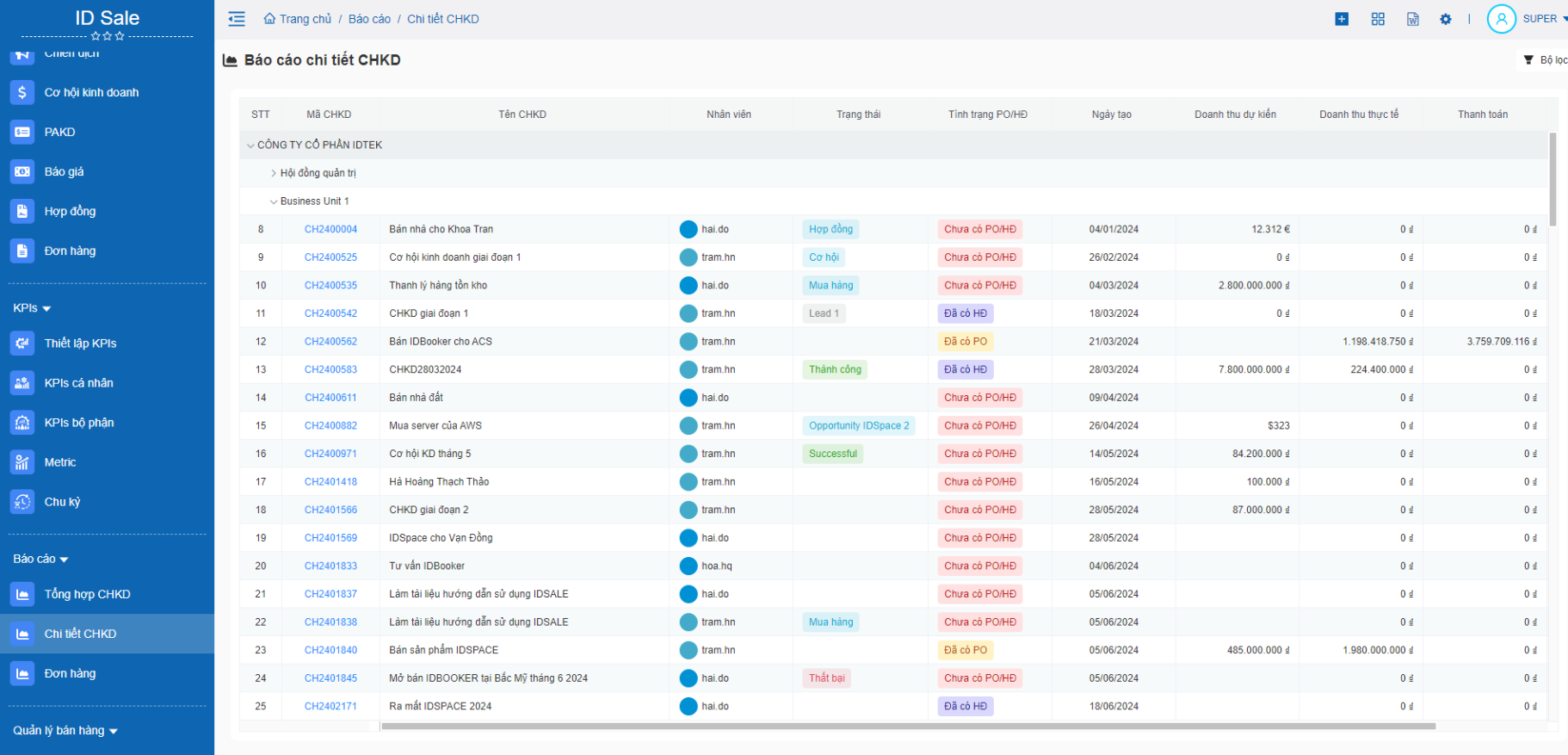Image resolution: width=1568 pixels, height=755 pixels.
Task: Click the Successful status tag
Action: 833,454
